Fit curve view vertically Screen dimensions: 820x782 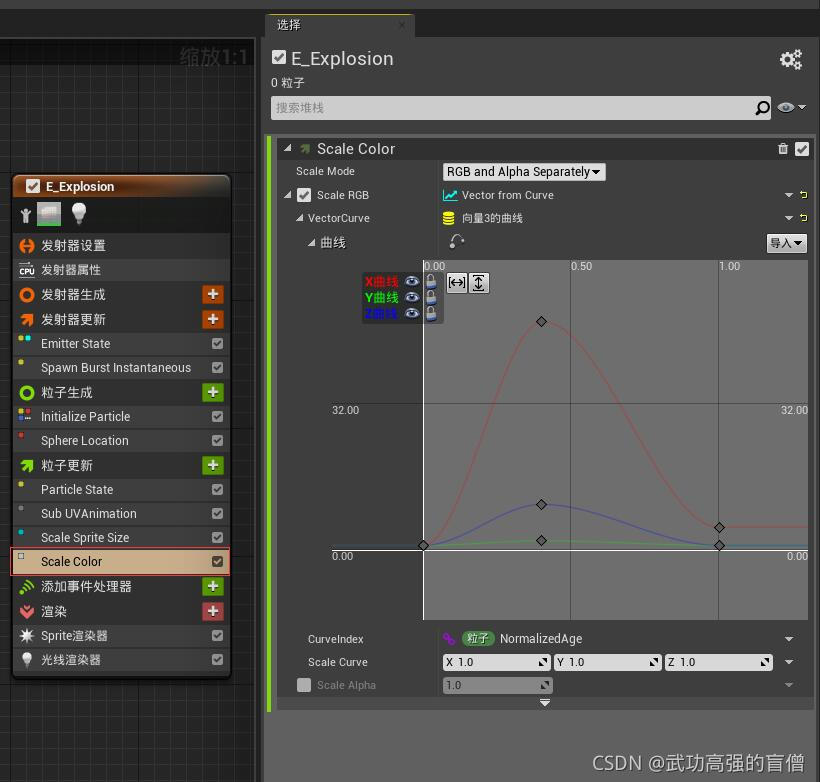click(x=478, y=283)
